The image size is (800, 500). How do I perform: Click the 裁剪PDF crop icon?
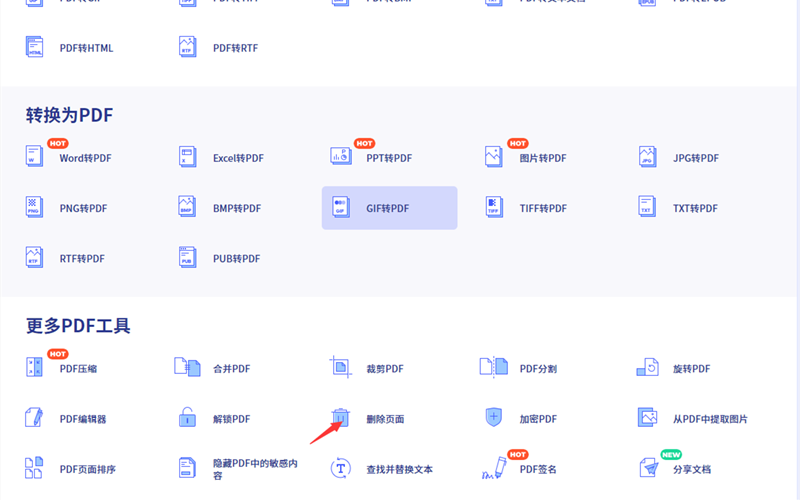click(341, 367)
